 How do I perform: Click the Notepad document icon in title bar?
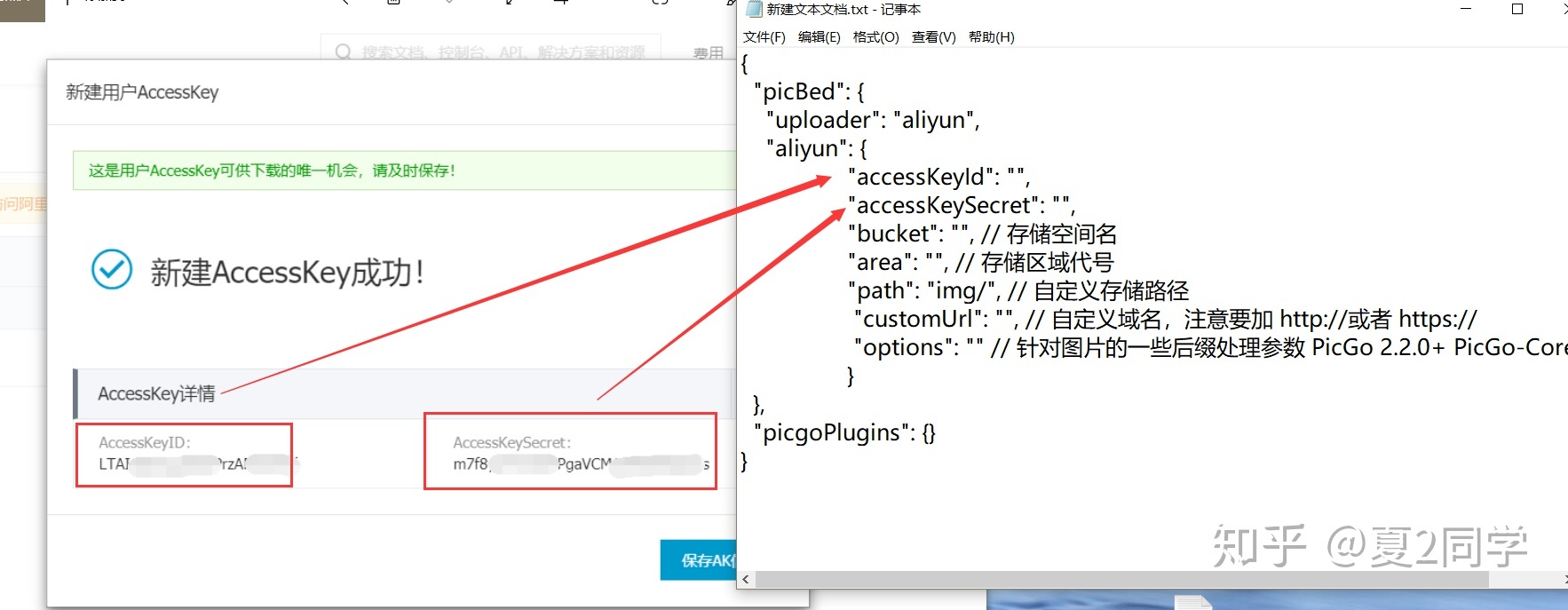(754, 10)
